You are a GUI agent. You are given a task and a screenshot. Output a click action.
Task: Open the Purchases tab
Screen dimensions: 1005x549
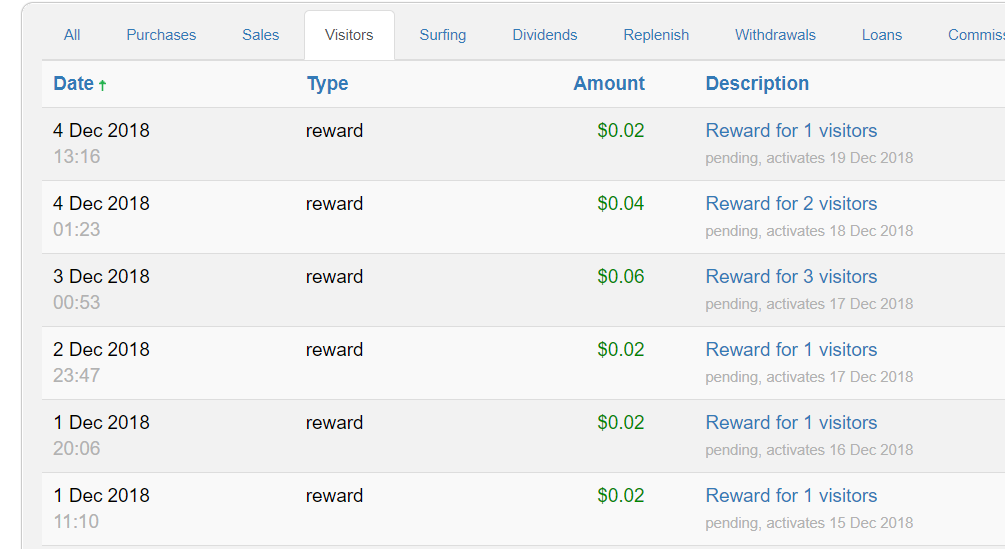[x=161, y=35]
